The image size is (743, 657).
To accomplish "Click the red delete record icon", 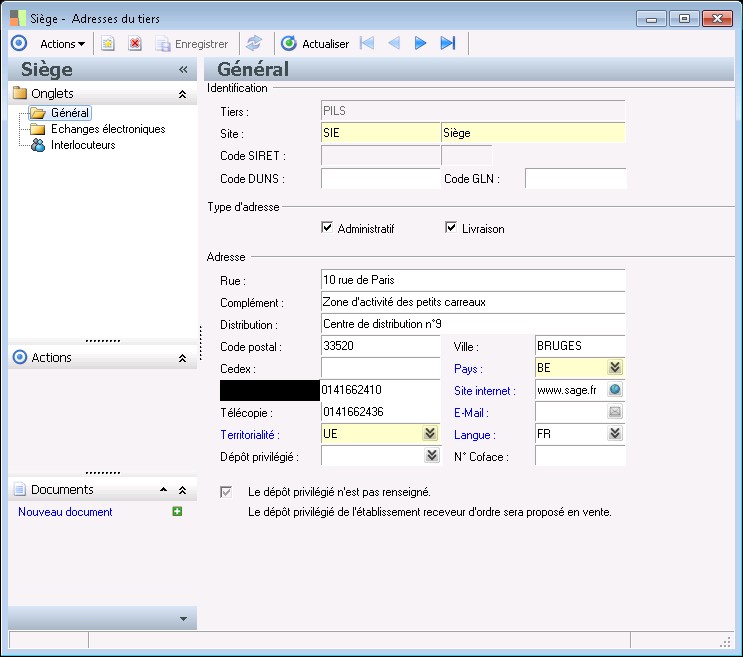I will 134,44.
